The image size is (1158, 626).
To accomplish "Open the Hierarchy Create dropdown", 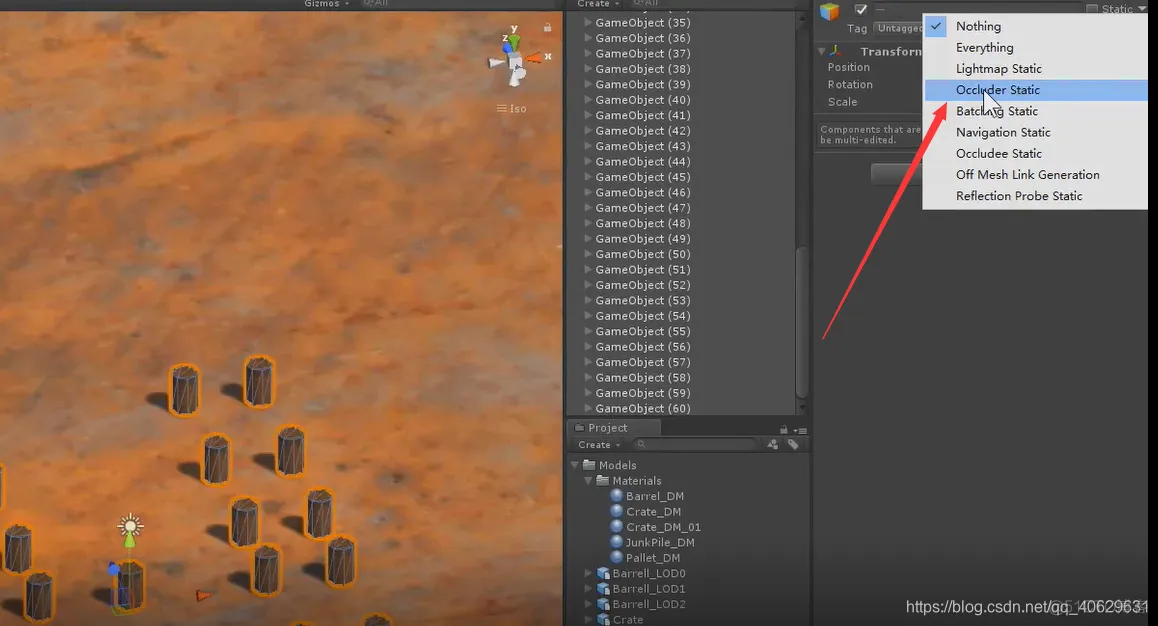I will point(597,4).
